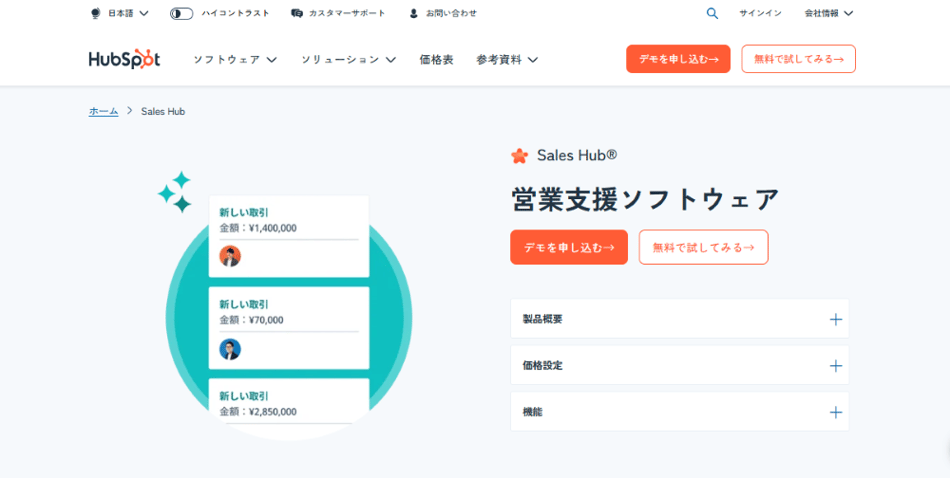Click デモを申し込む below the main heading

click(569, 247)
